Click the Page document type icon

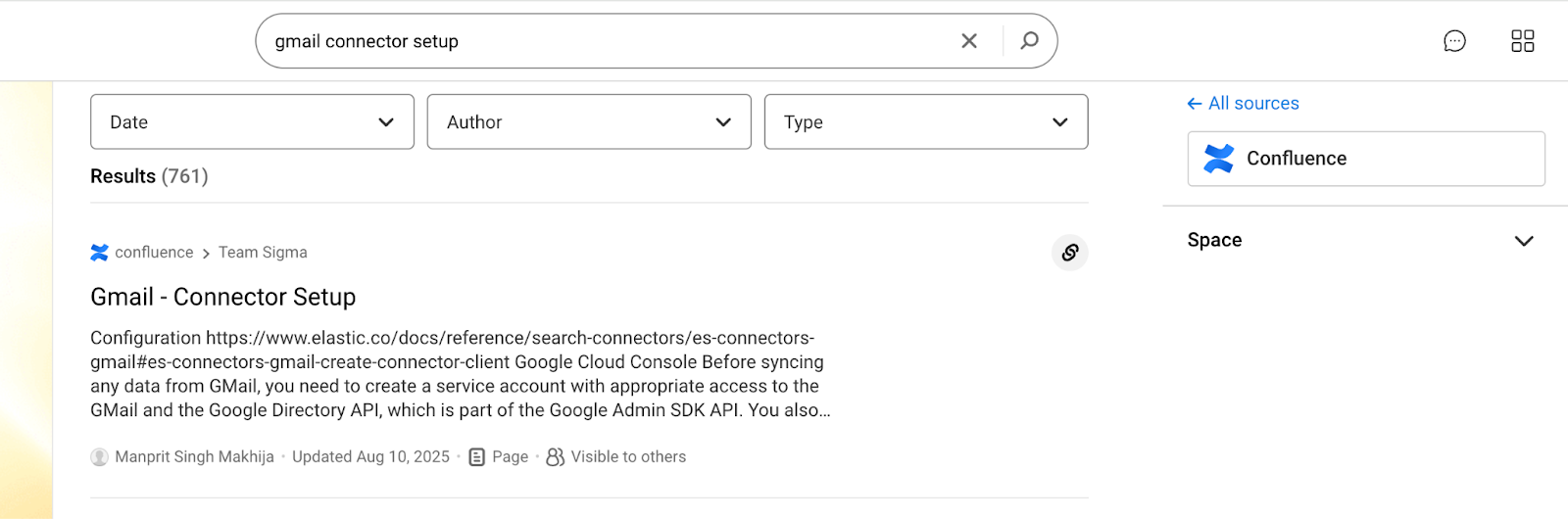coord(477,457)
